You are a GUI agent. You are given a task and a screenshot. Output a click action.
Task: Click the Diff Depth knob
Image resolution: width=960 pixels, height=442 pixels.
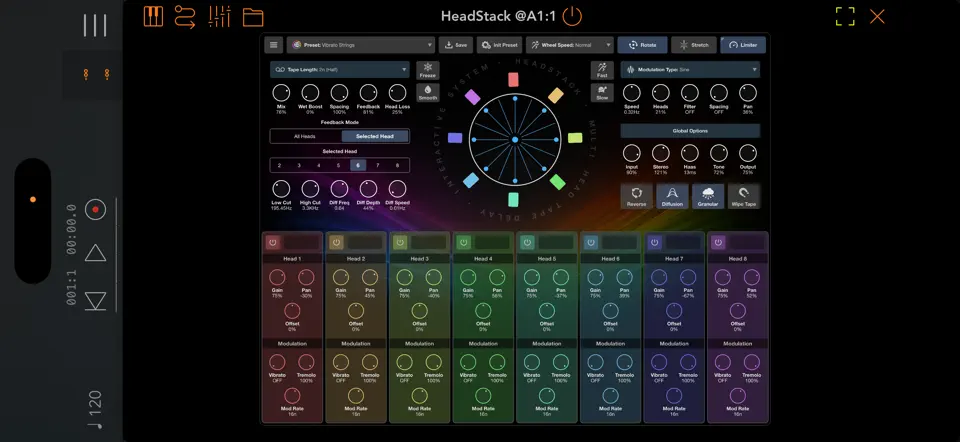pyautogui.click(x=368, y=189)
